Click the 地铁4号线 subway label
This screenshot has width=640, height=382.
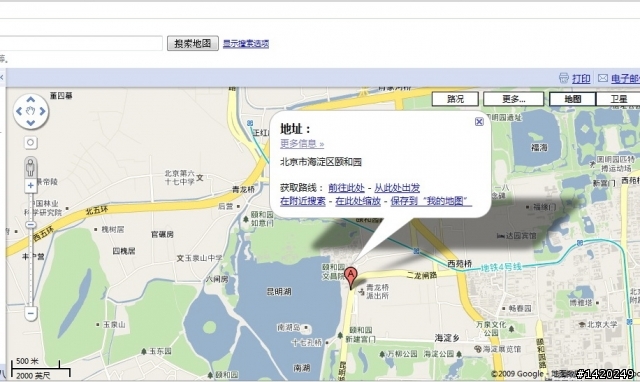click(x=500, y=268)
